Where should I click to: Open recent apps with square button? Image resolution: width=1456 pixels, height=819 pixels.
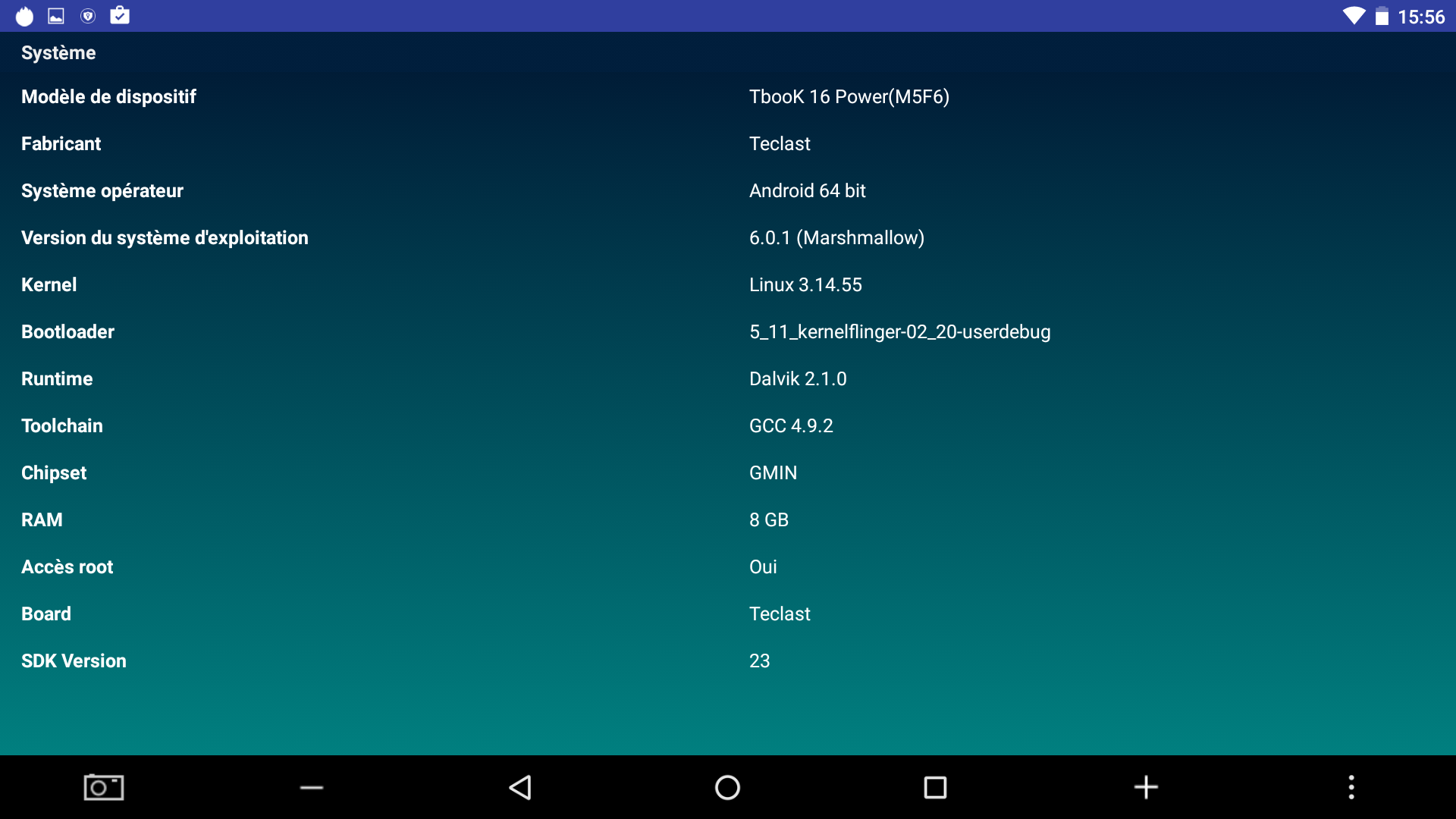coord(935,787)
